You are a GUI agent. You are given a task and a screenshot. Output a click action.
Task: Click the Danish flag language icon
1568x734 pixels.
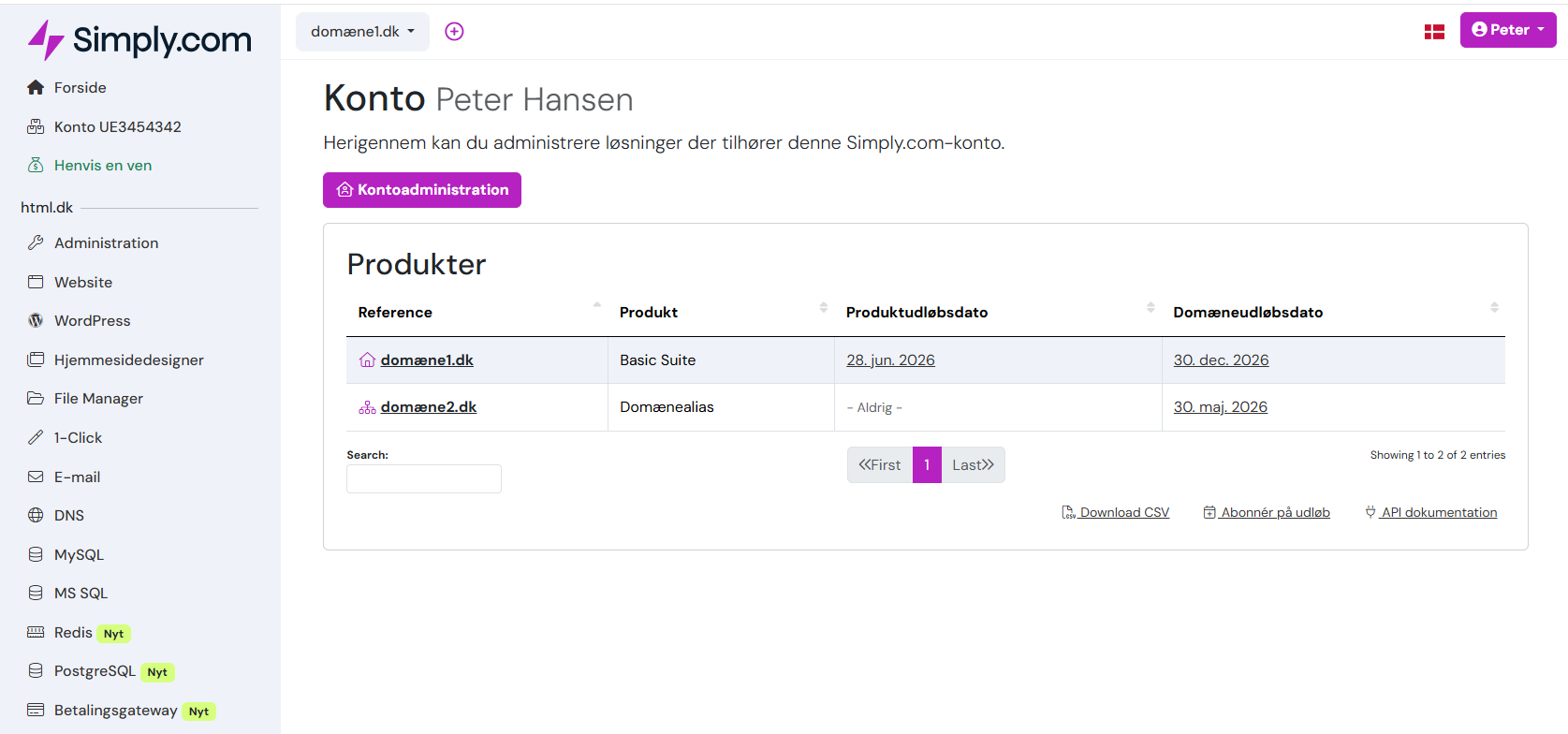pyautogui.click(x=1433, y=32)
